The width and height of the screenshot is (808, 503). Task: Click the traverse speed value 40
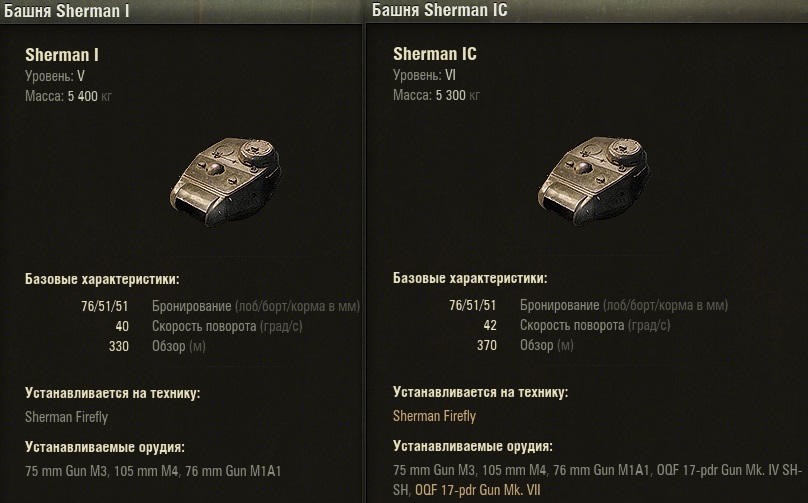(x=121, y=325)
